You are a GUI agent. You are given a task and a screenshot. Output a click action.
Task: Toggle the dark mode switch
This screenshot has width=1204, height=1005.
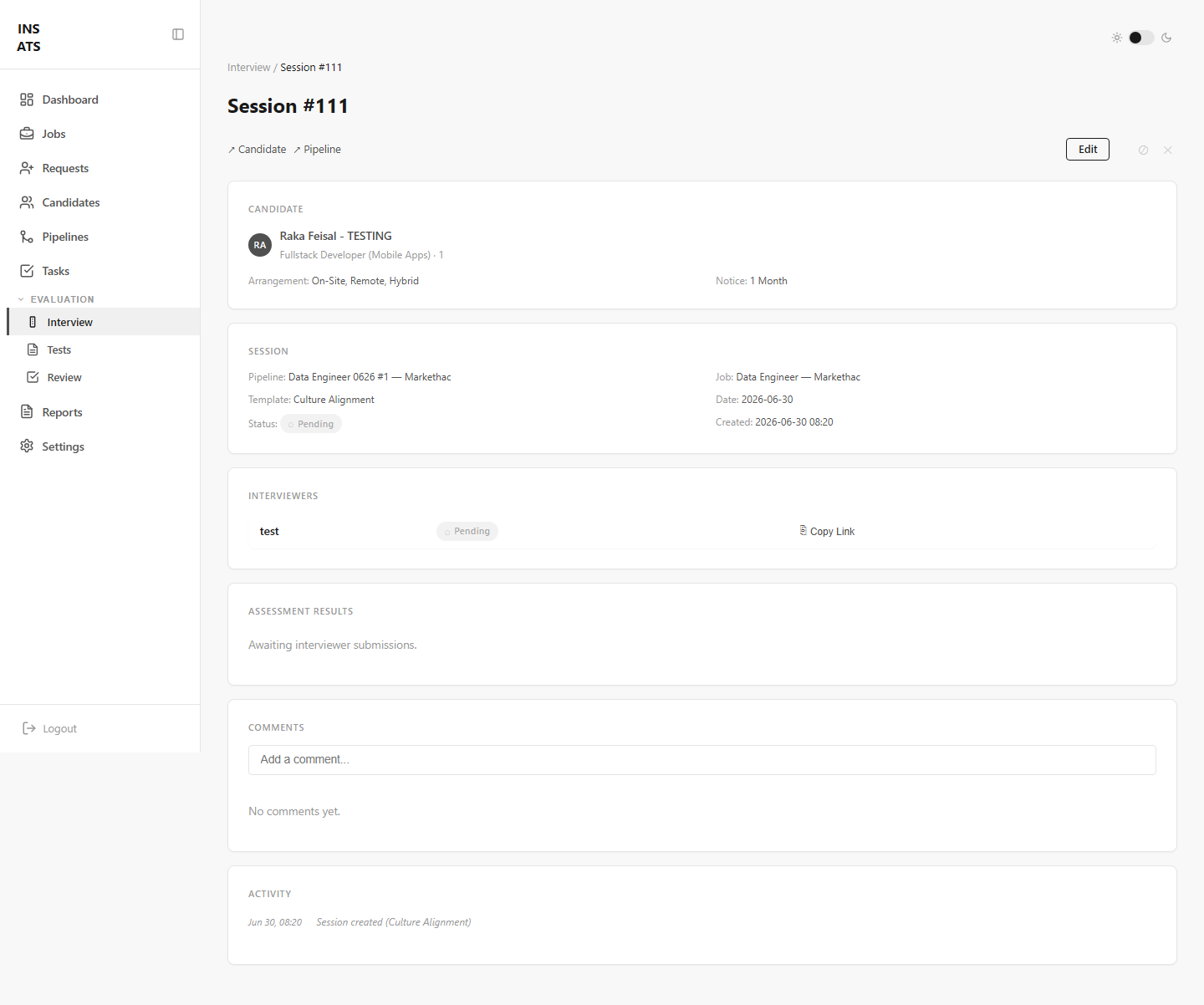(1141, 38)
